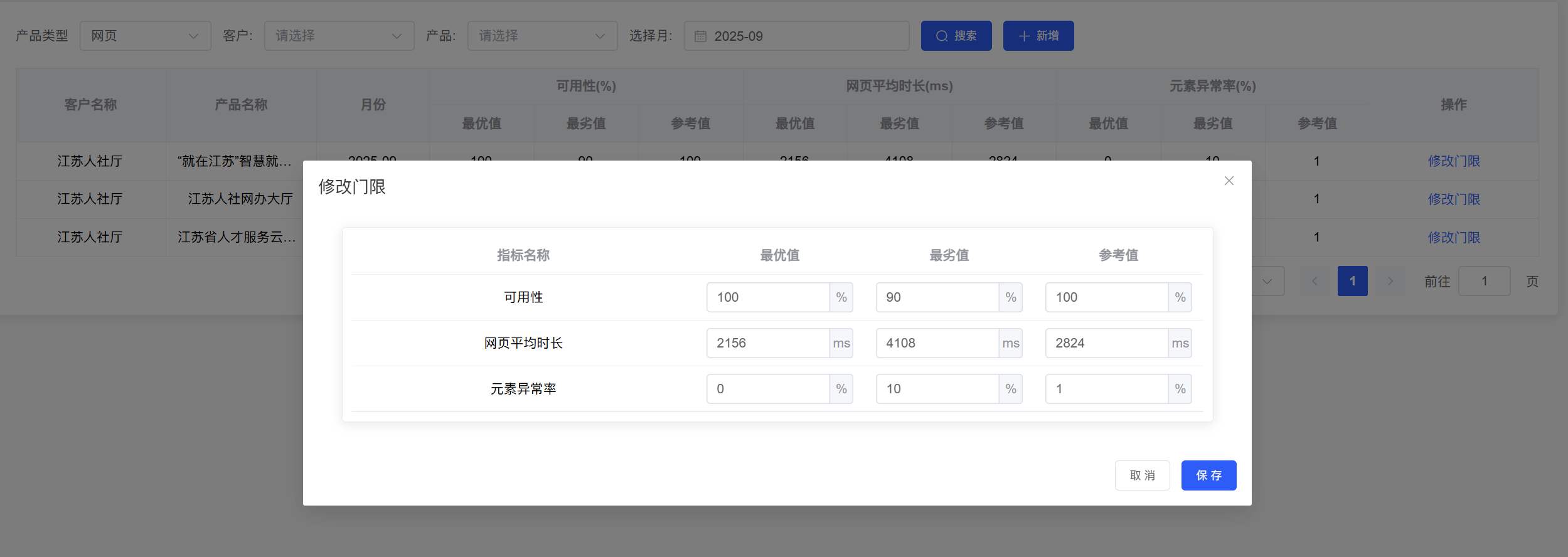Click the 网页平均时长 最劣值 input showing 4108
This screenshot has height=557, width=1568.
pos(937,343)
